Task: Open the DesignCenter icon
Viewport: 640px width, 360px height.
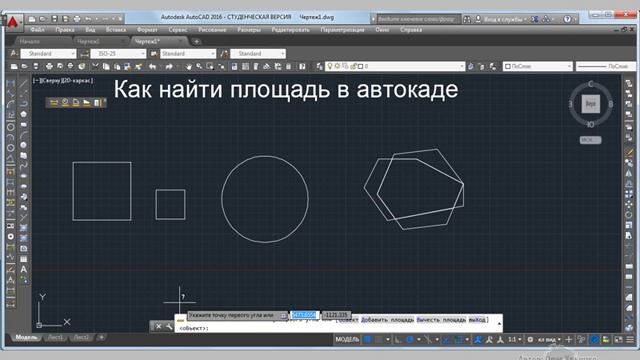Action: [245, 66]
